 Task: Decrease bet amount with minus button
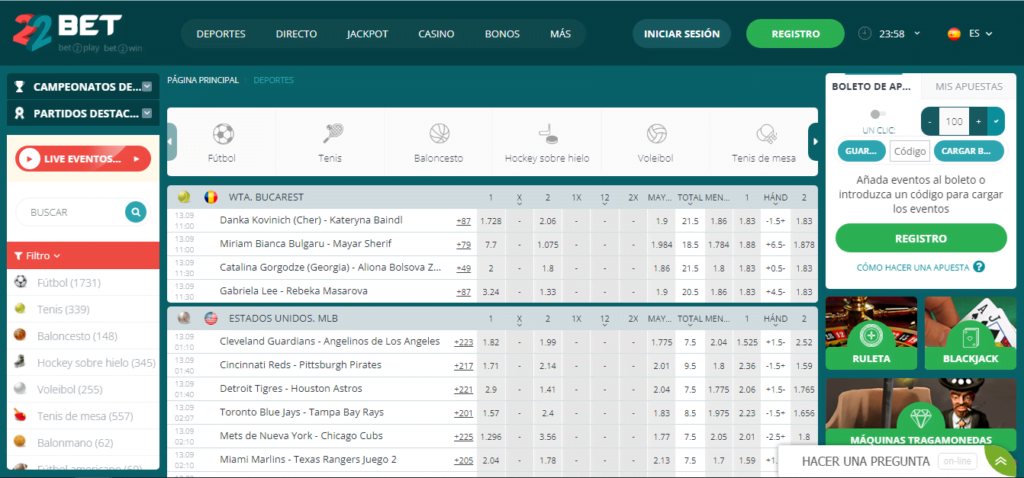point(930,121)
